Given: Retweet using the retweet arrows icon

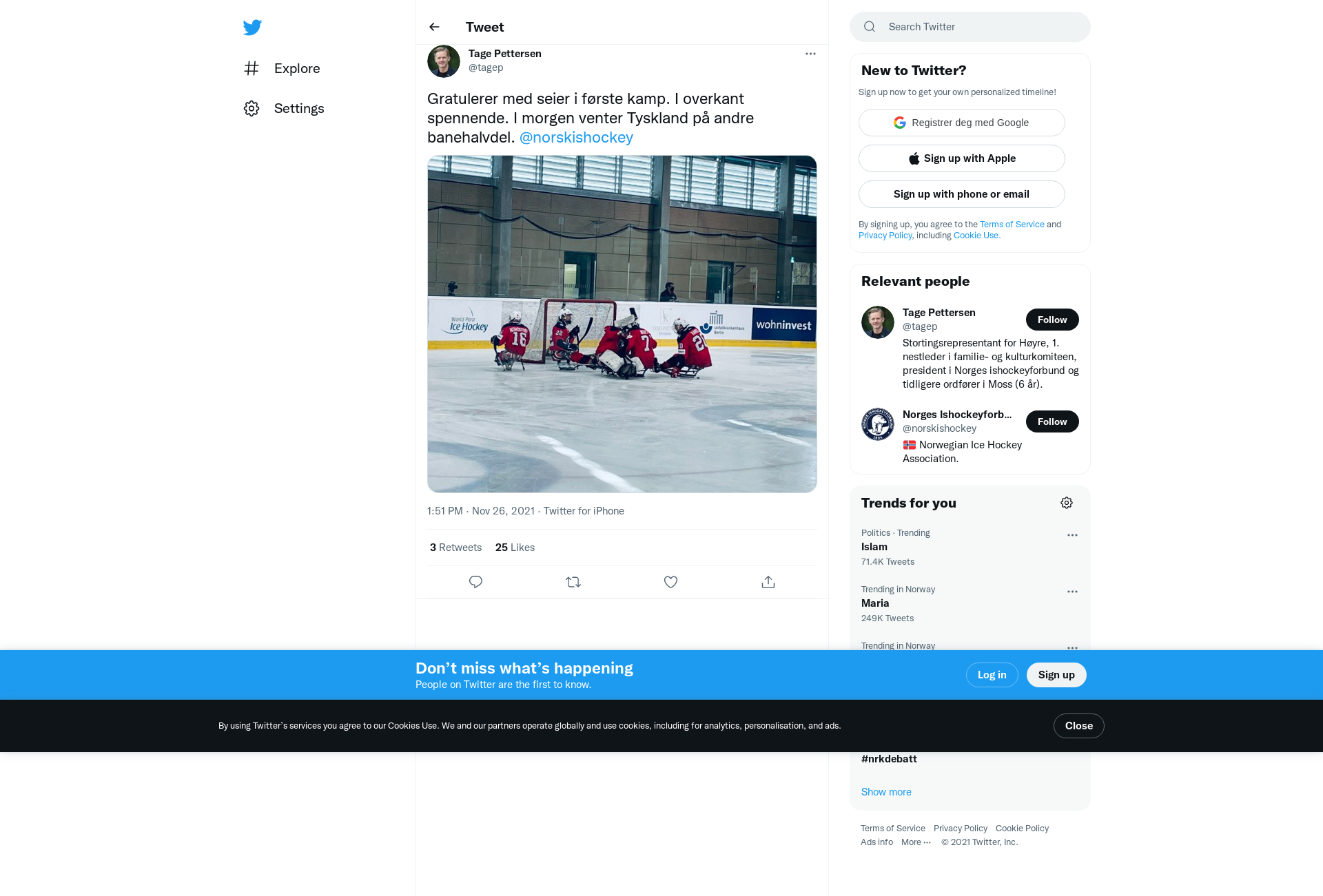Looking at the screenshot, I should point(573,582).
